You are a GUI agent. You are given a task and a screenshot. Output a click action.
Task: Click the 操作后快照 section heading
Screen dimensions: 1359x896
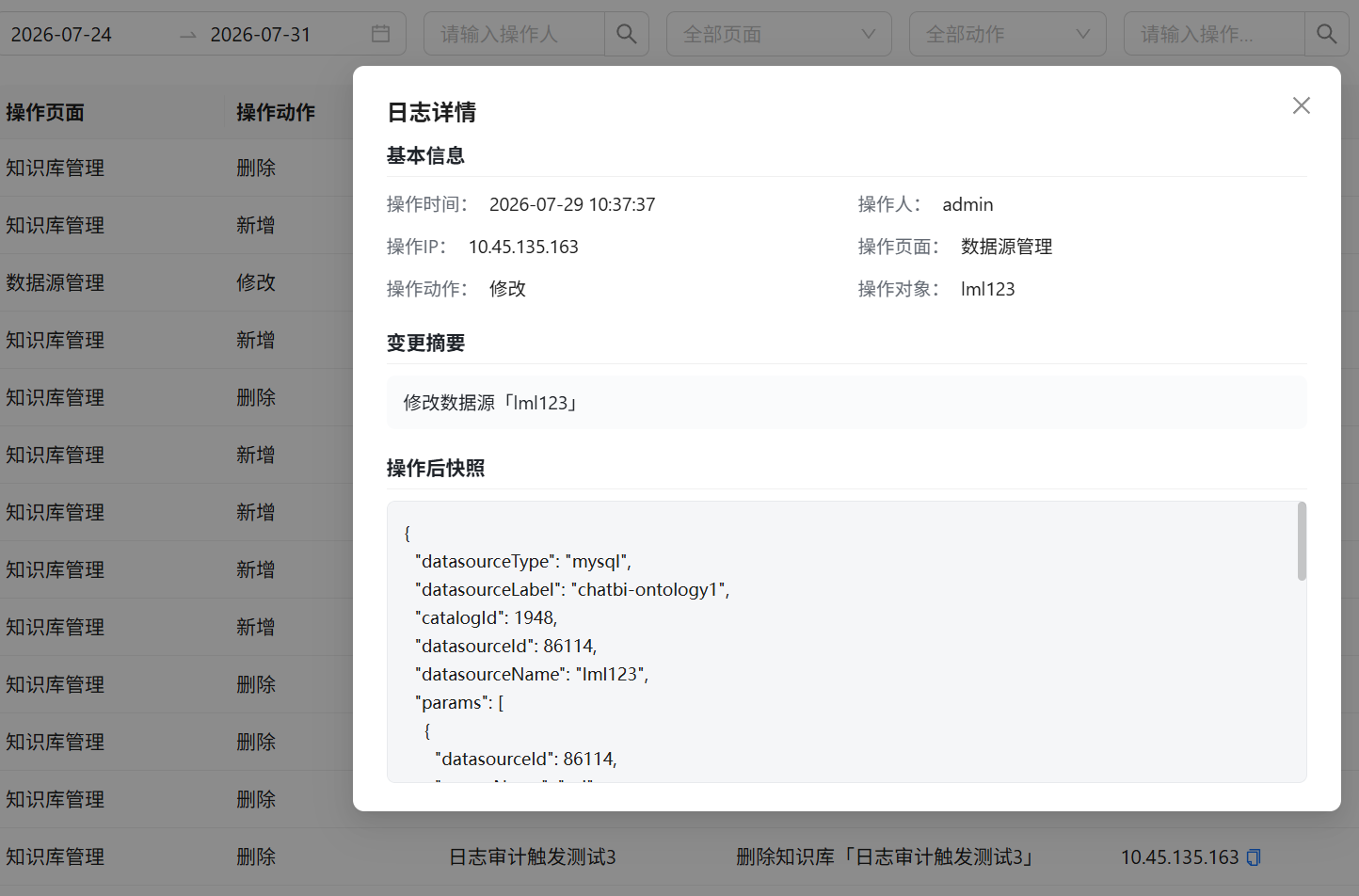click(436, 469)
